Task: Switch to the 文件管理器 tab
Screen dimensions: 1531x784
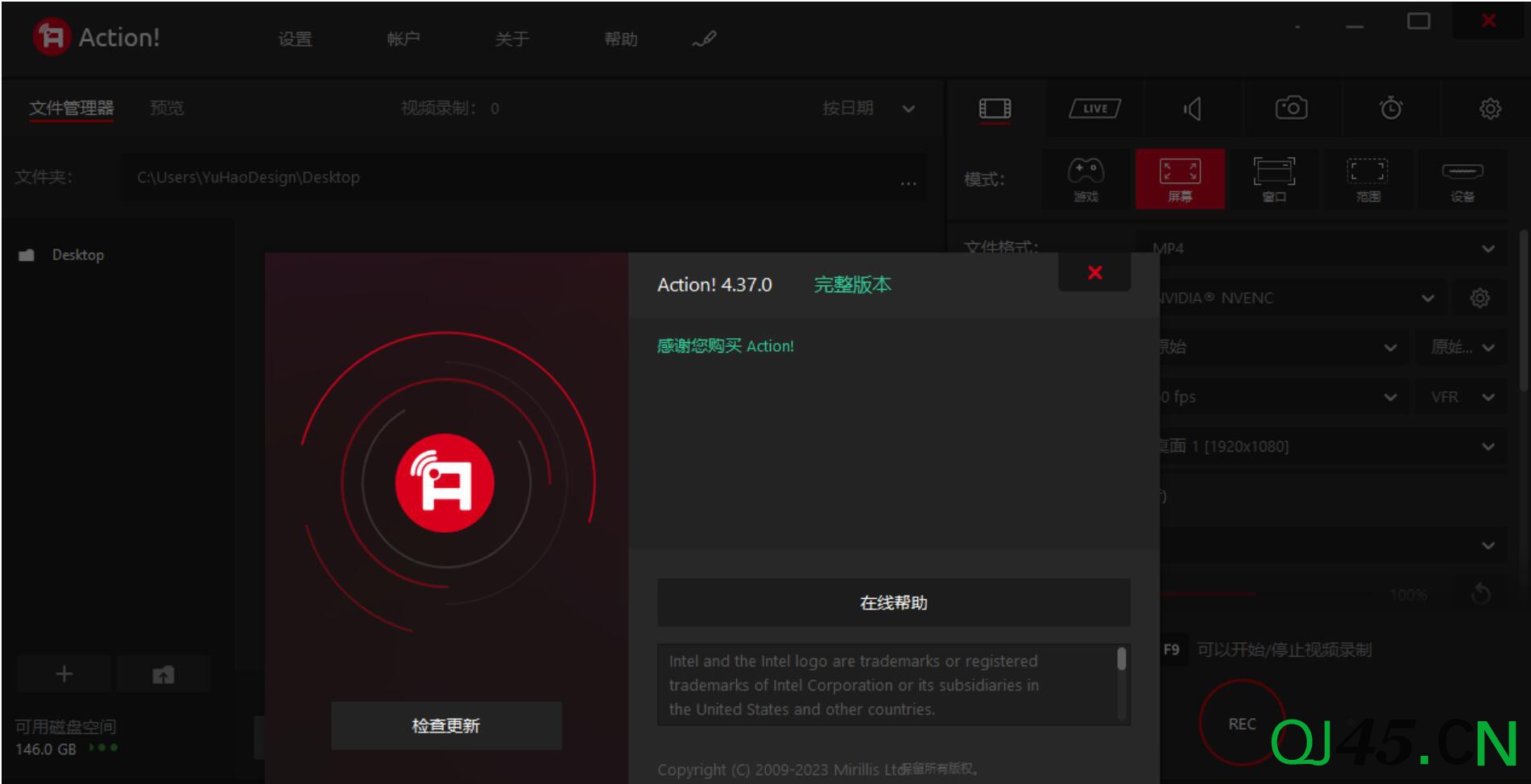Action: click(71, 108)
